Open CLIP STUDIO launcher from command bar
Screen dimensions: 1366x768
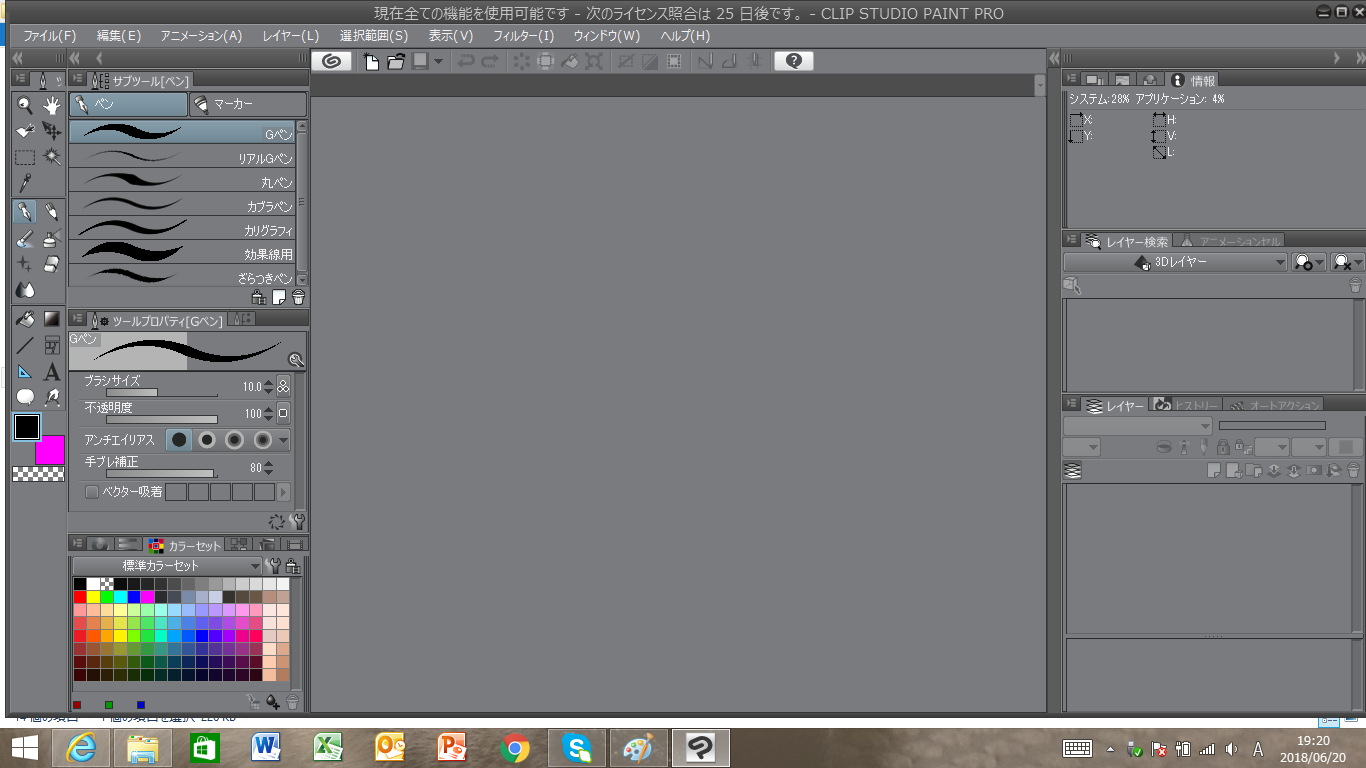pyautogui.click(x=332, y=61)
